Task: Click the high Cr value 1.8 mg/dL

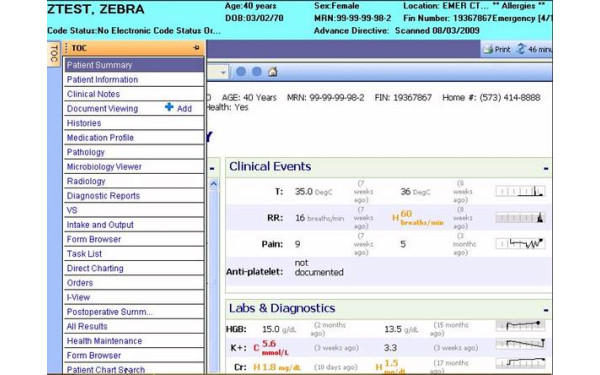Action: (277, 367)
